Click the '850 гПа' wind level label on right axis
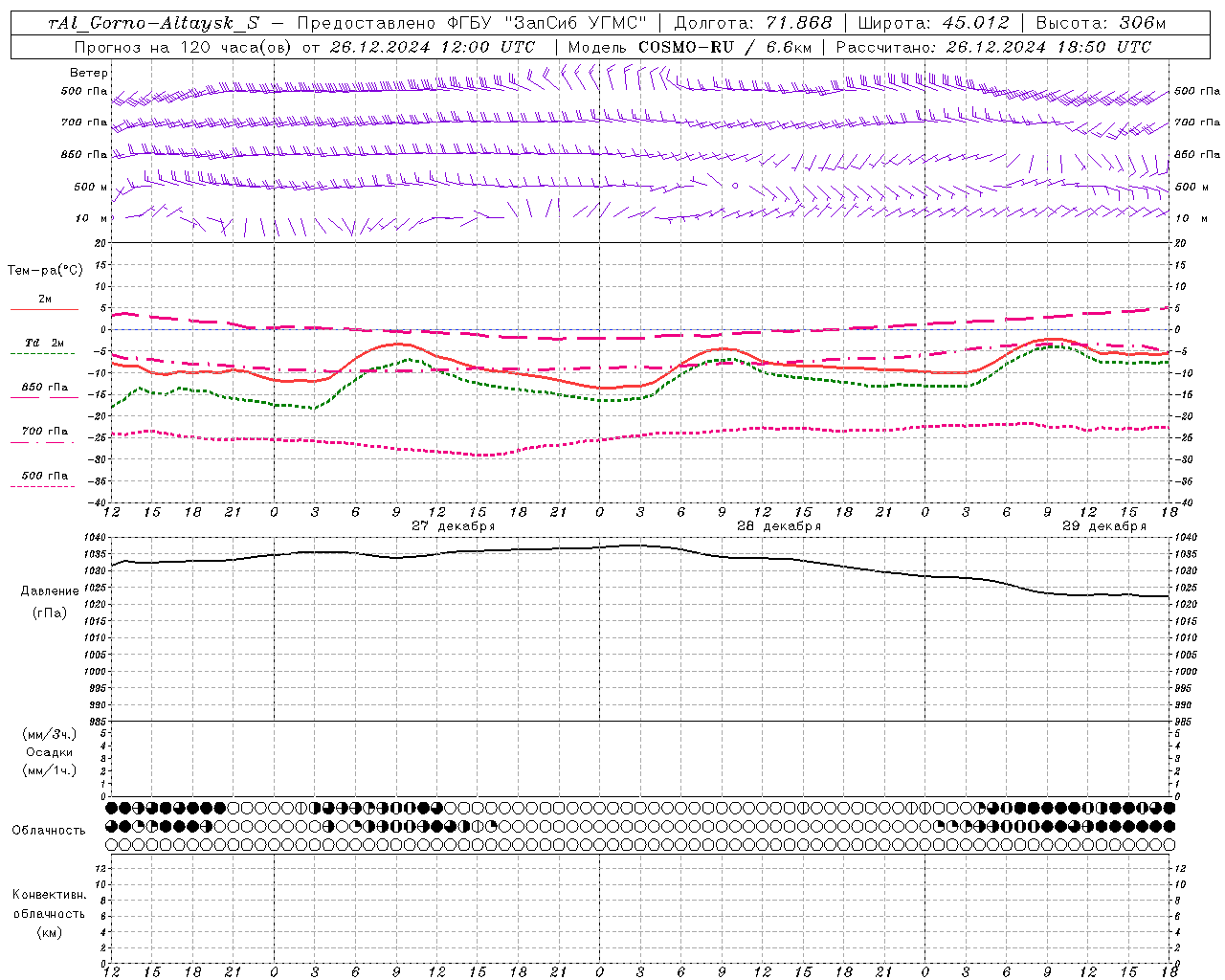The width and height of the screenshot is (1225, 980). (x=1197, y=154)
